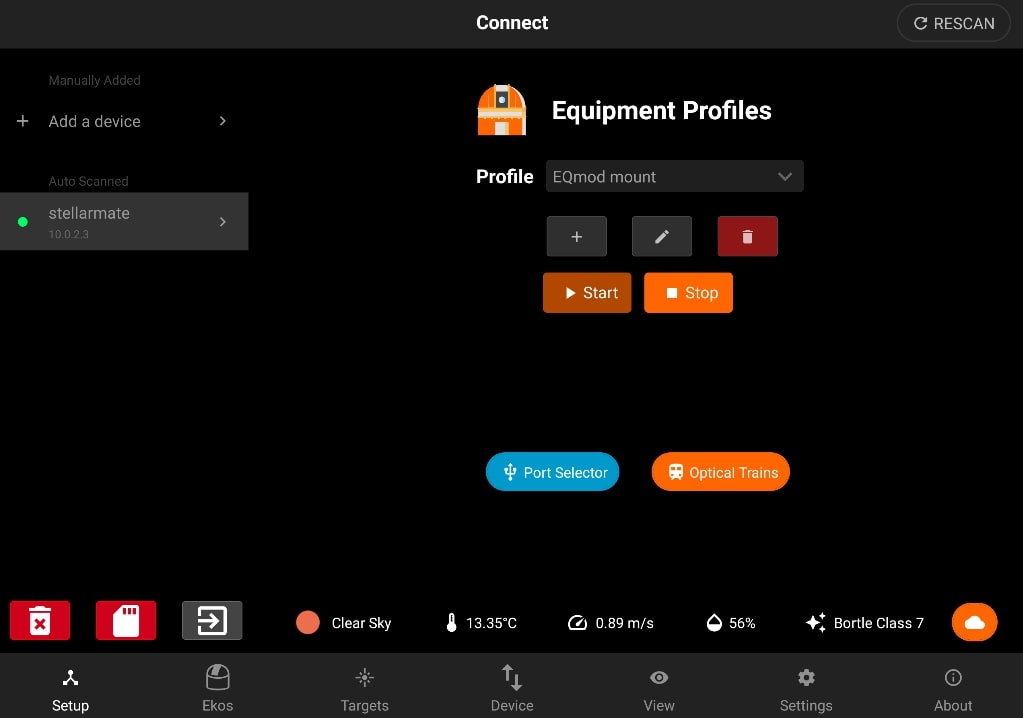Click the red trash delete icon

pos(40,620)
